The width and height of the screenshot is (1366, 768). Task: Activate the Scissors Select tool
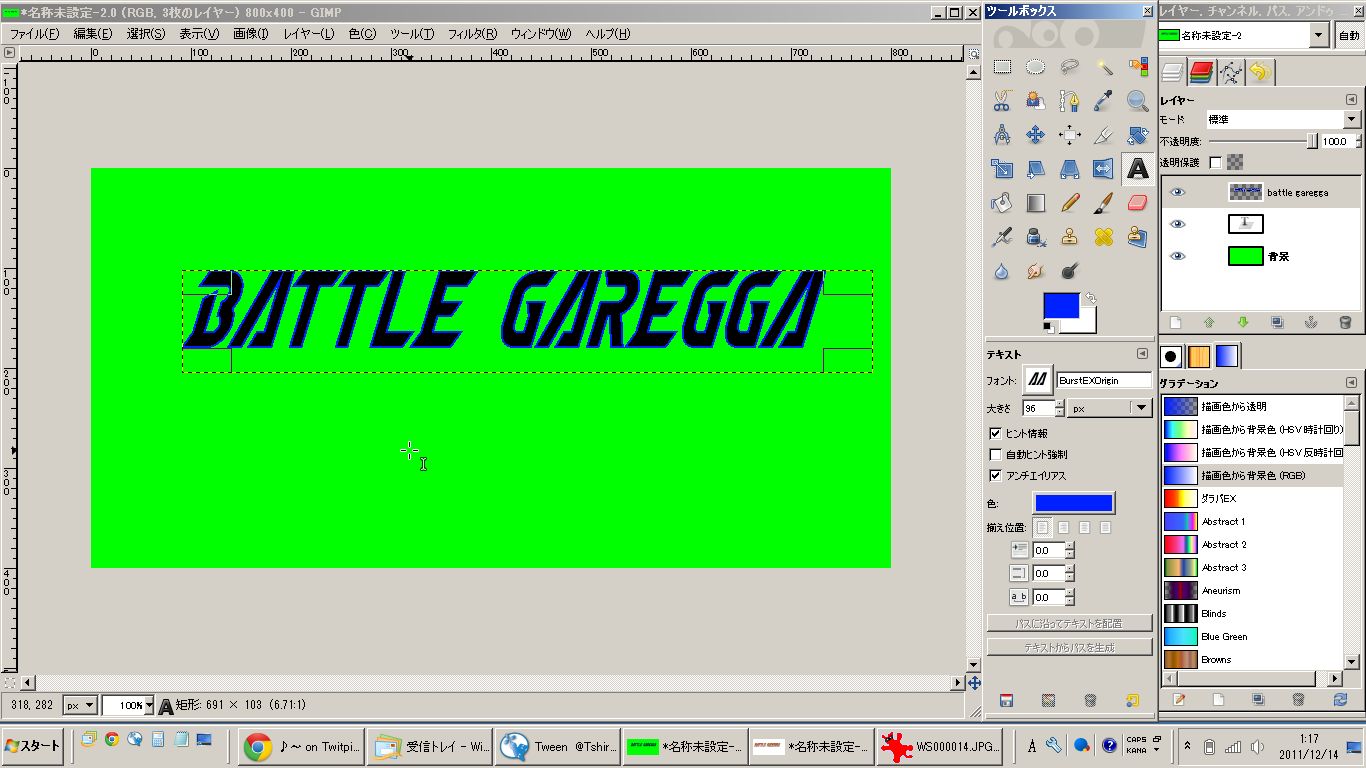tap(1002, 101)
